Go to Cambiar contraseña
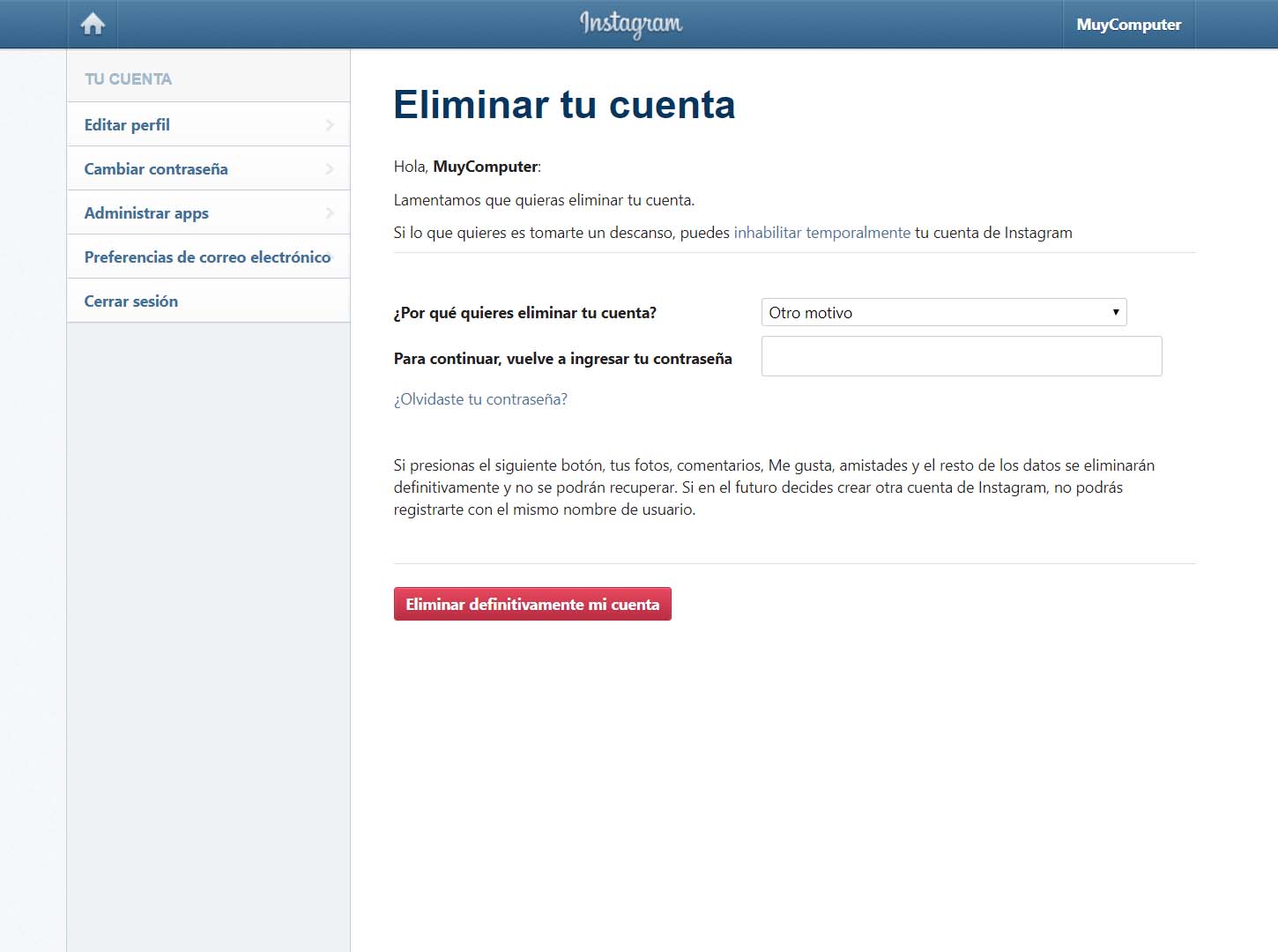 coord(156,169)
